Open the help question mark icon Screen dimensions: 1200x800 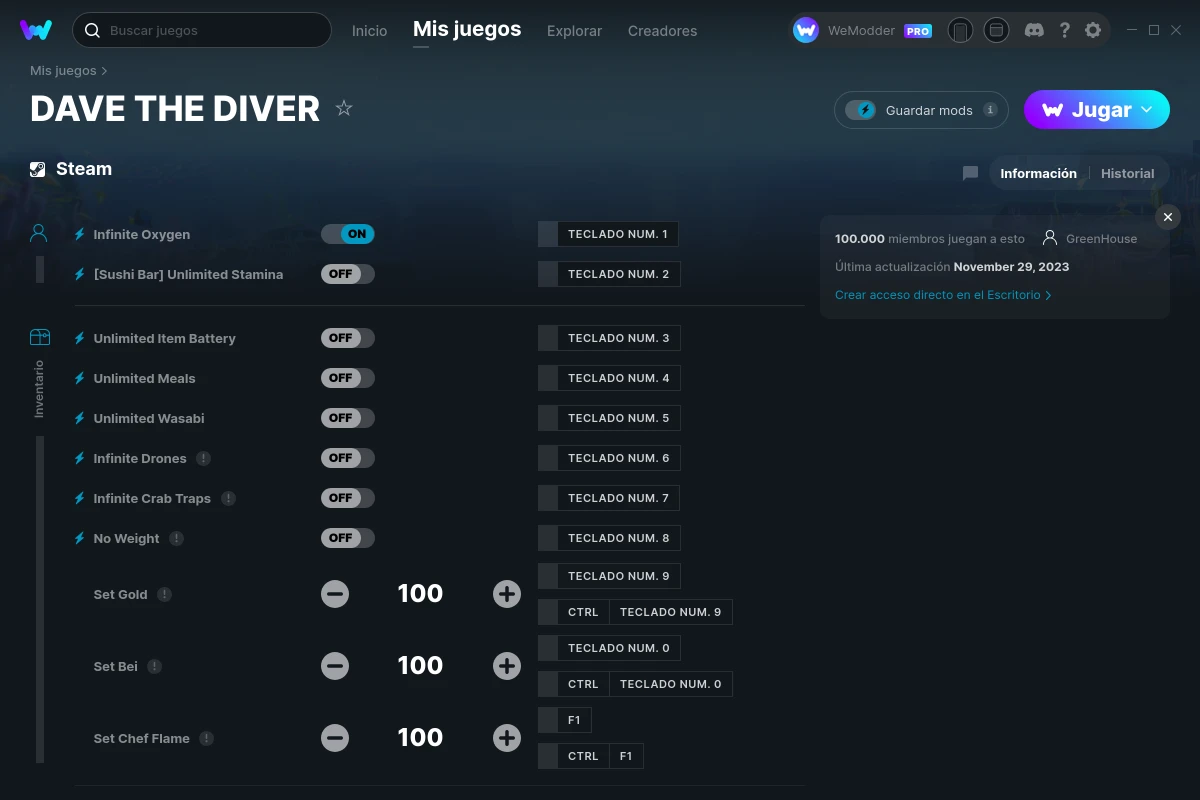[1065, 30]
